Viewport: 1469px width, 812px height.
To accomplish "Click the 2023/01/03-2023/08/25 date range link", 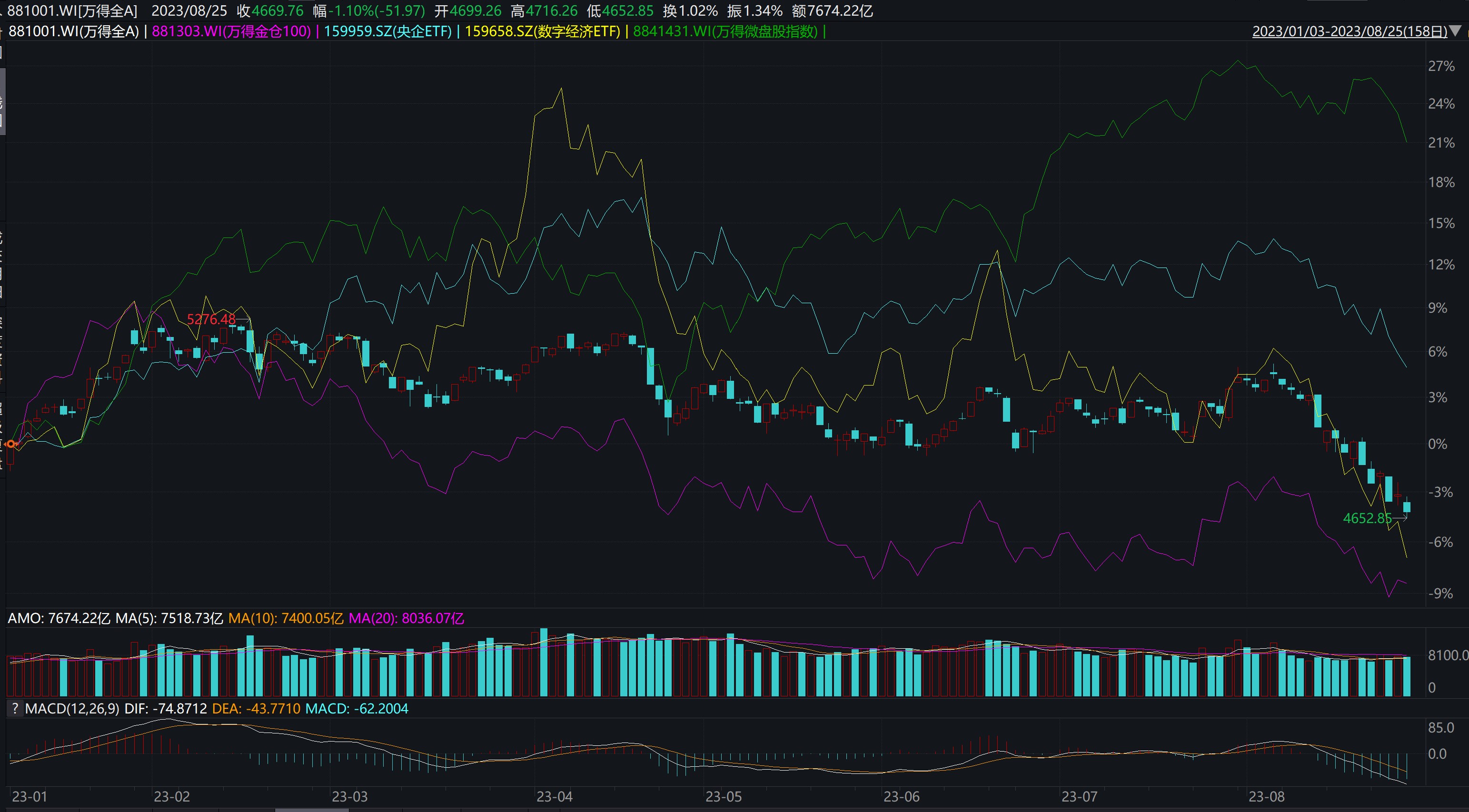I will [1349, 31].
